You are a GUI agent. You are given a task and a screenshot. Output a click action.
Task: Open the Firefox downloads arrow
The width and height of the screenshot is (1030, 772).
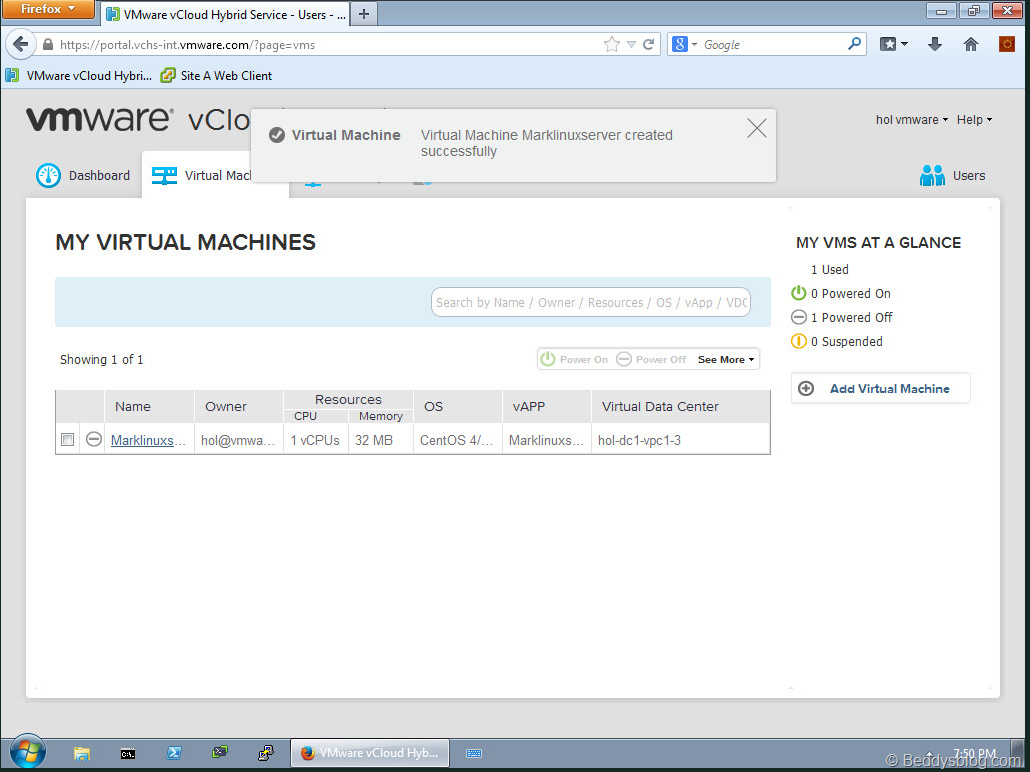coord(935,44)
